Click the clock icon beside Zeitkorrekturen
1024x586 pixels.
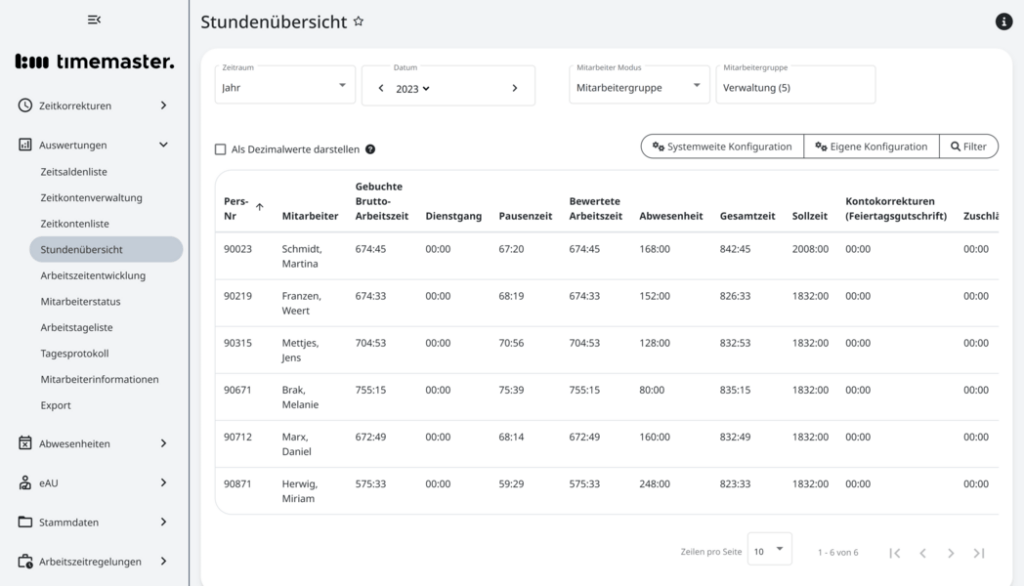(x=23, y=105)
